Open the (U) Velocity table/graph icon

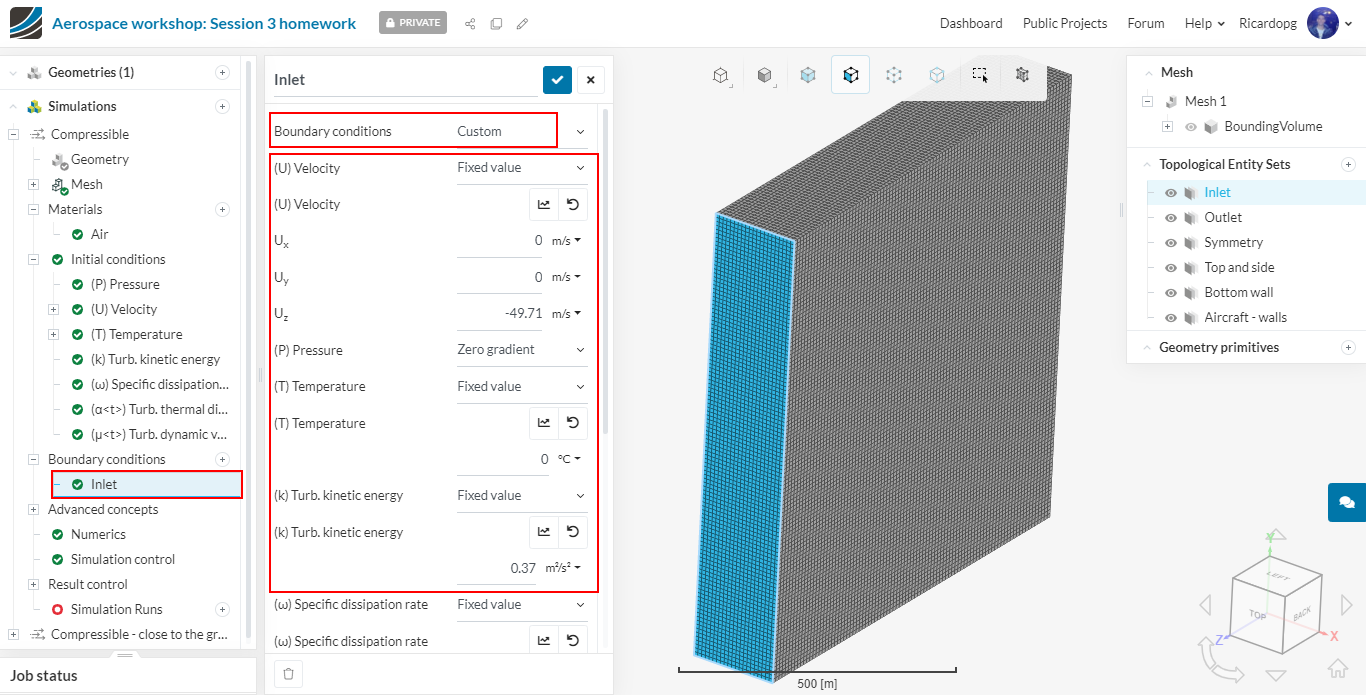pyautogui.click(x=544, y=204)
